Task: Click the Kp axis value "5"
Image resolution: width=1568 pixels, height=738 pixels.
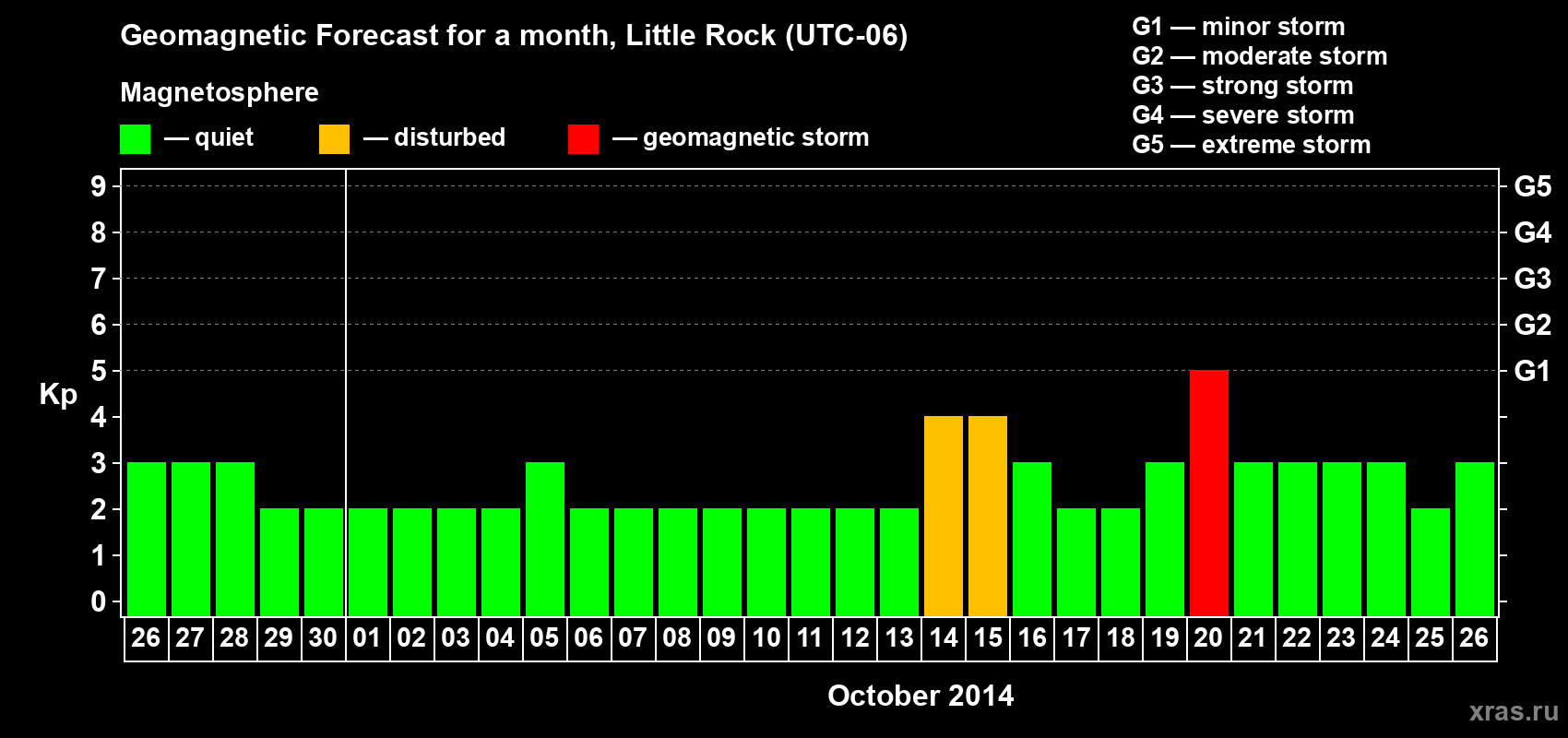Action: coord(99,371)
